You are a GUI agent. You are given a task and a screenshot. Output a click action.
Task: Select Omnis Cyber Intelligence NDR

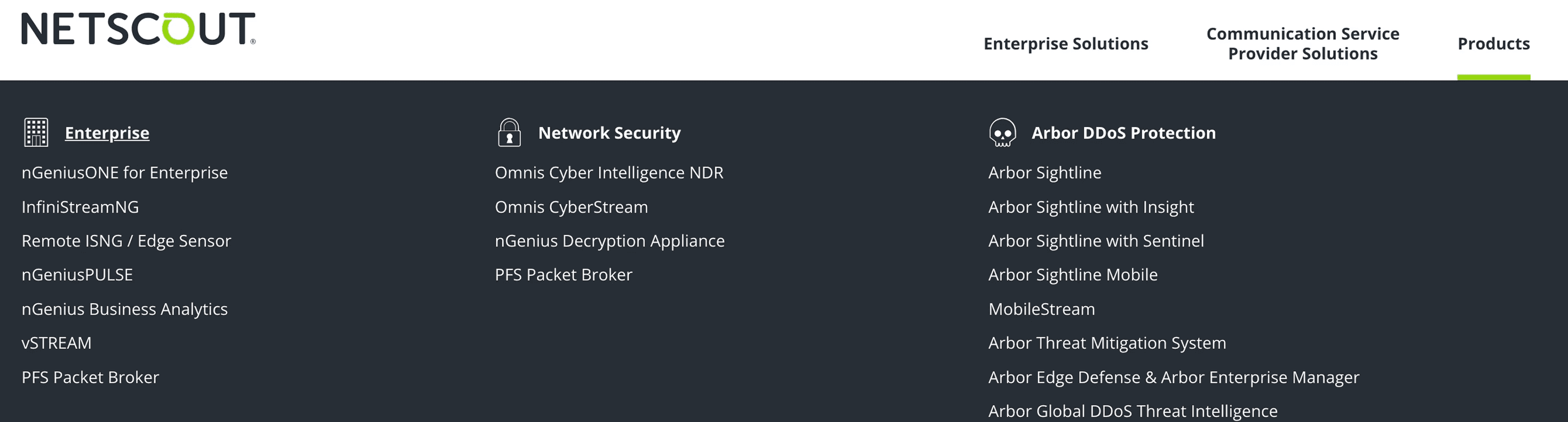(x=609, y=173)
